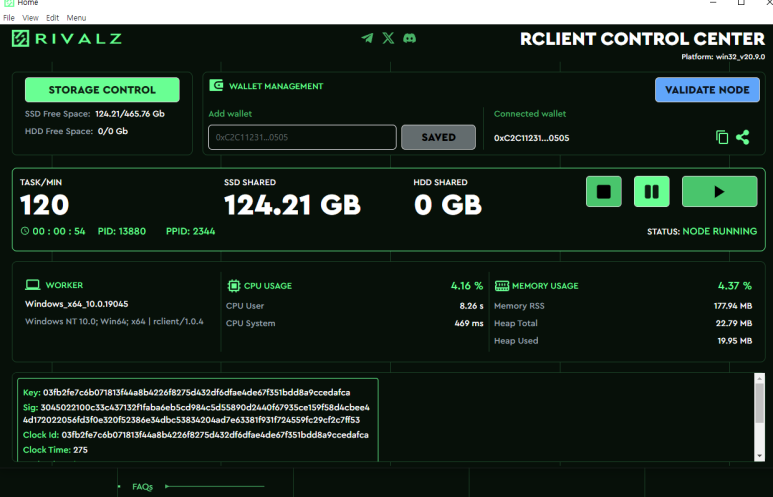This screenshot has width=773, height=497.
Task: Click the SSD free space value 124.21/465.76 Gb
Action: pyautogui.click(x=130, y=114)
